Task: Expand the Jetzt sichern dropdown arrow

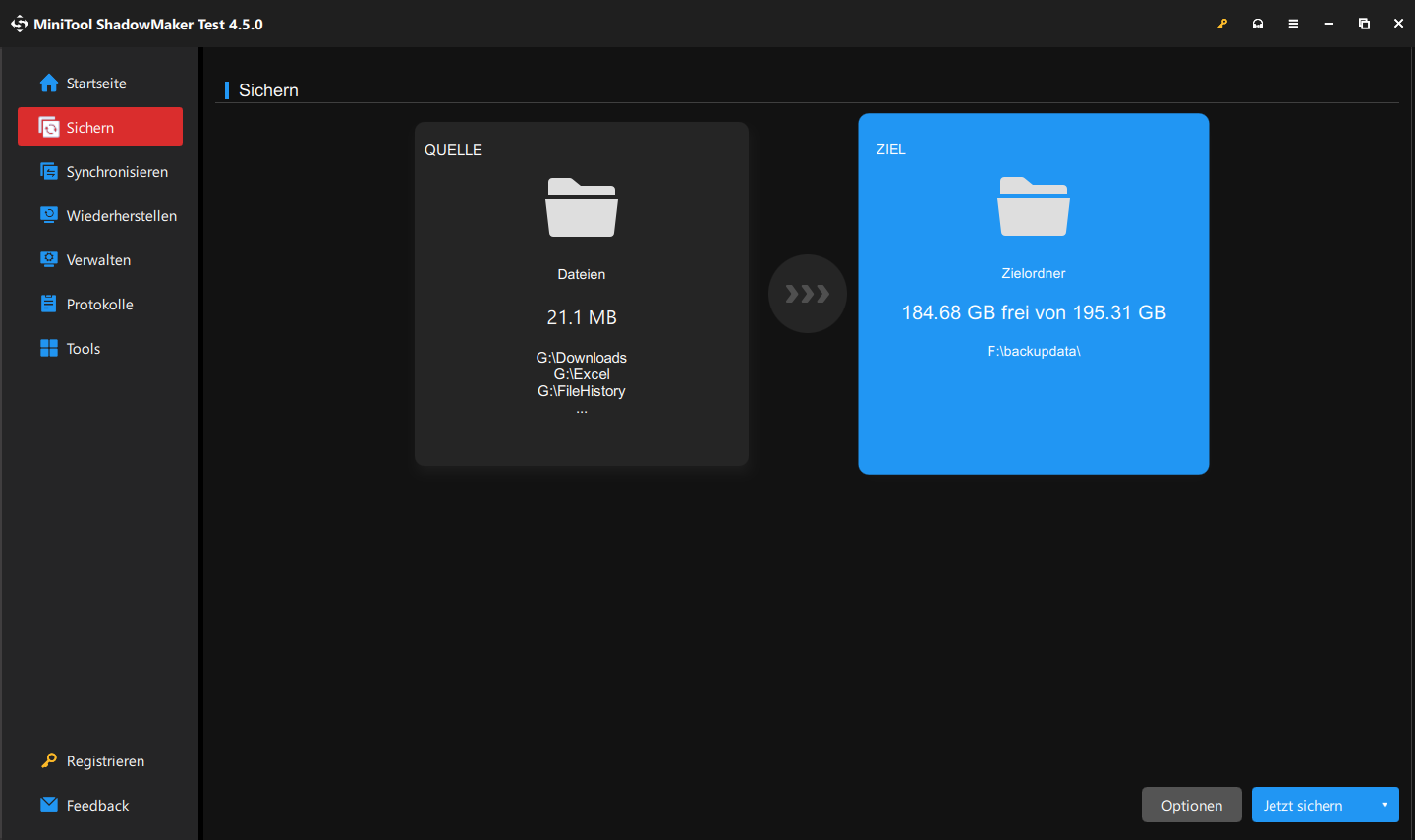Action: (1385, 805)
